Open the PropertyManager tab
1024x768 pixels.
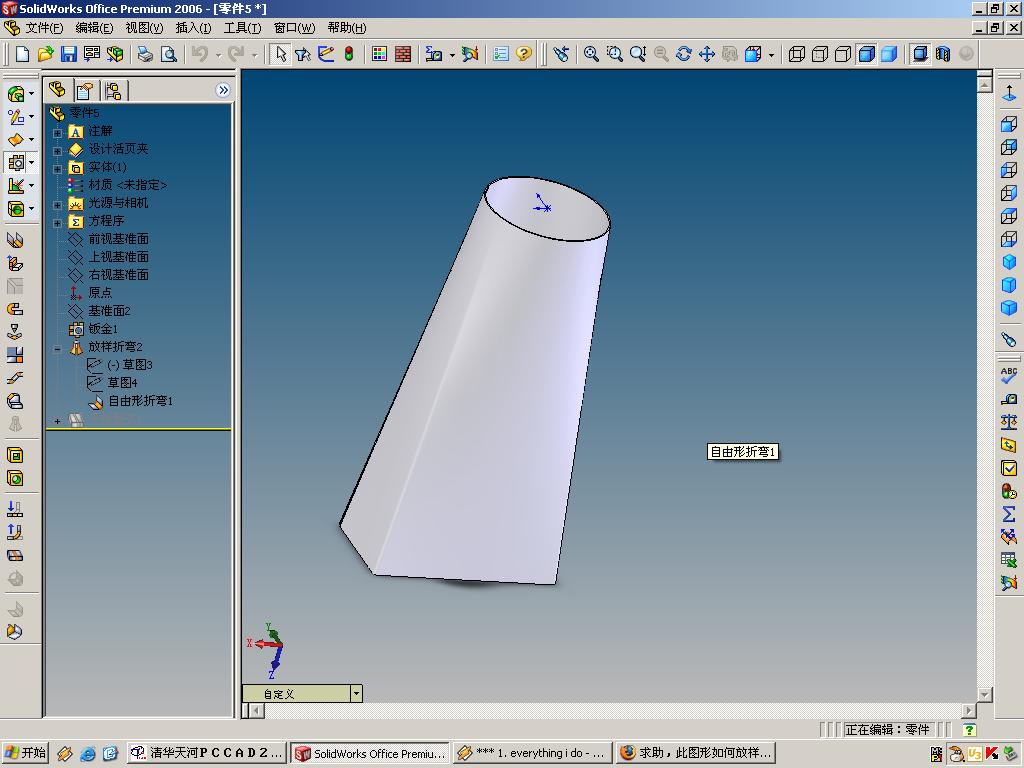[84, 90]
